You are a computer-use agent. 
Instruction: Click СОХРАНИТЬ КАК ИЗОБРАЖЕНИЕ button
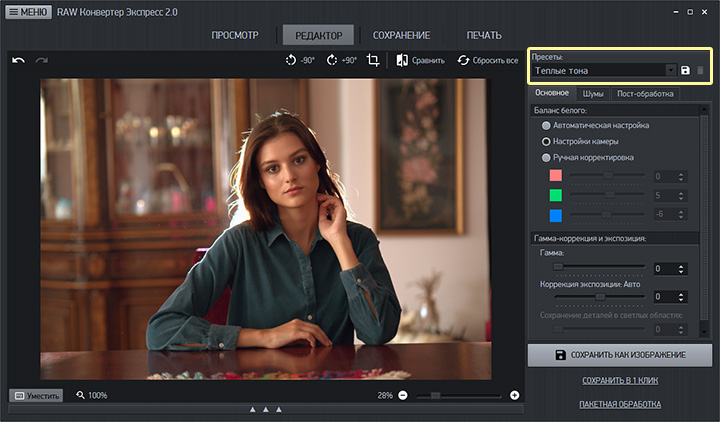620,355
